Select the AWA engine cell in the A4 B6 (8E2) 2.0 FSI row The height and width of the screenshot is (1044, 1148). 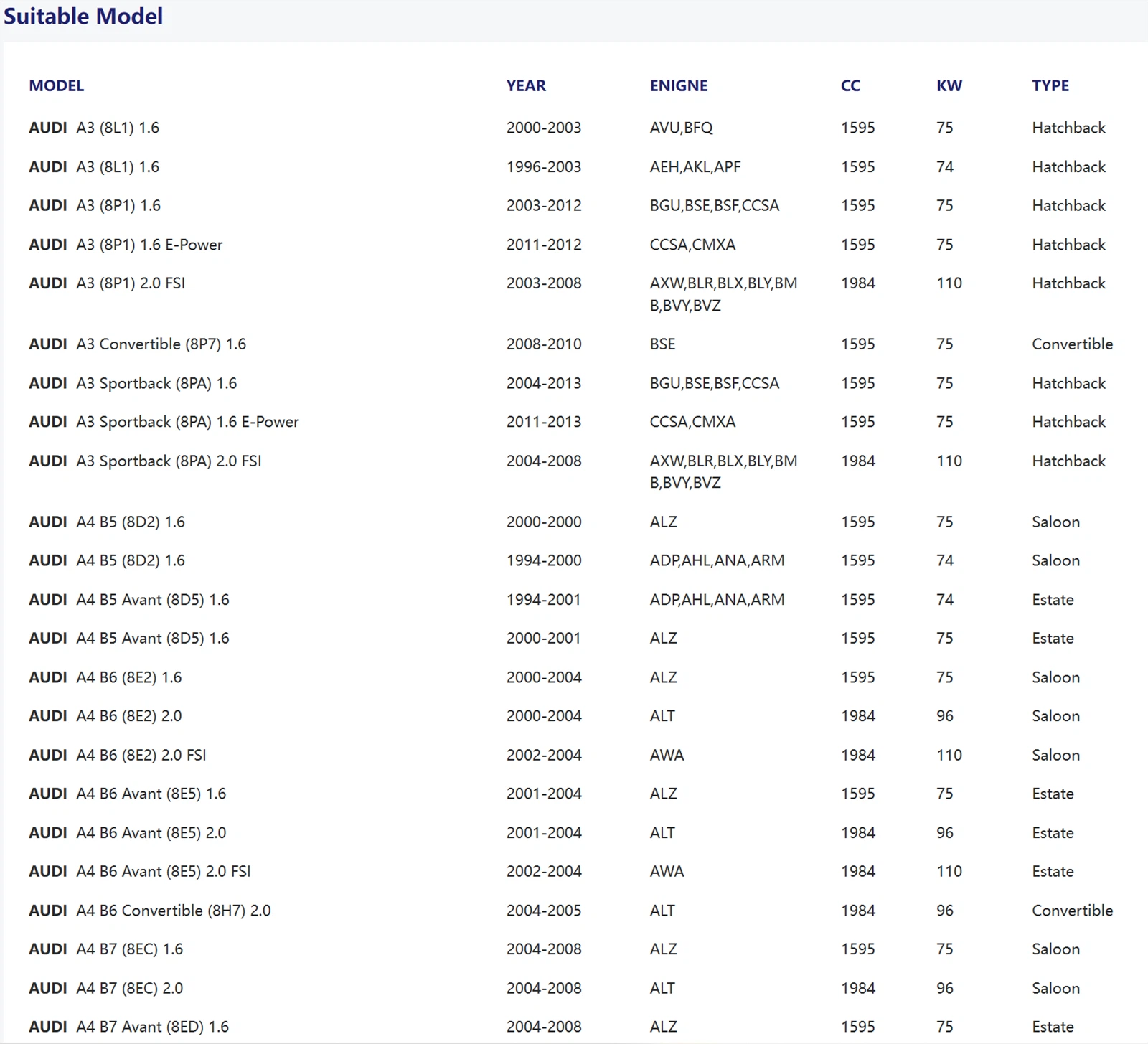coord(667,755)
